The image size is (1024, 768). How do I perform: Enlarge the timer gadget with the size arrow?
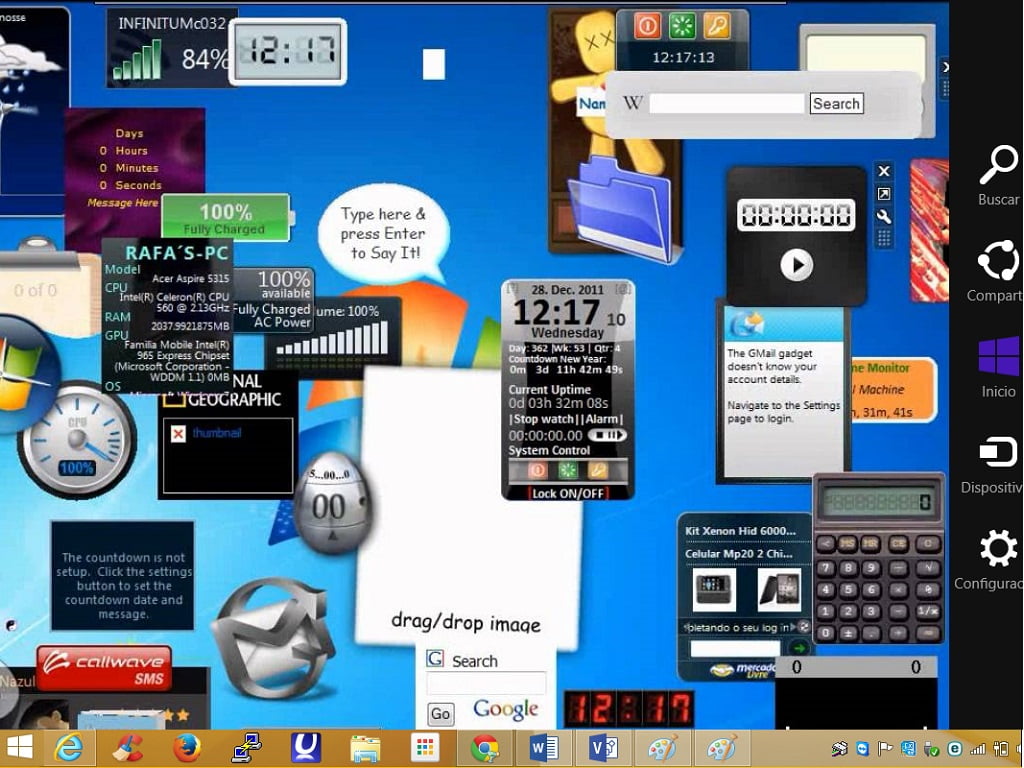click(884, 194)
